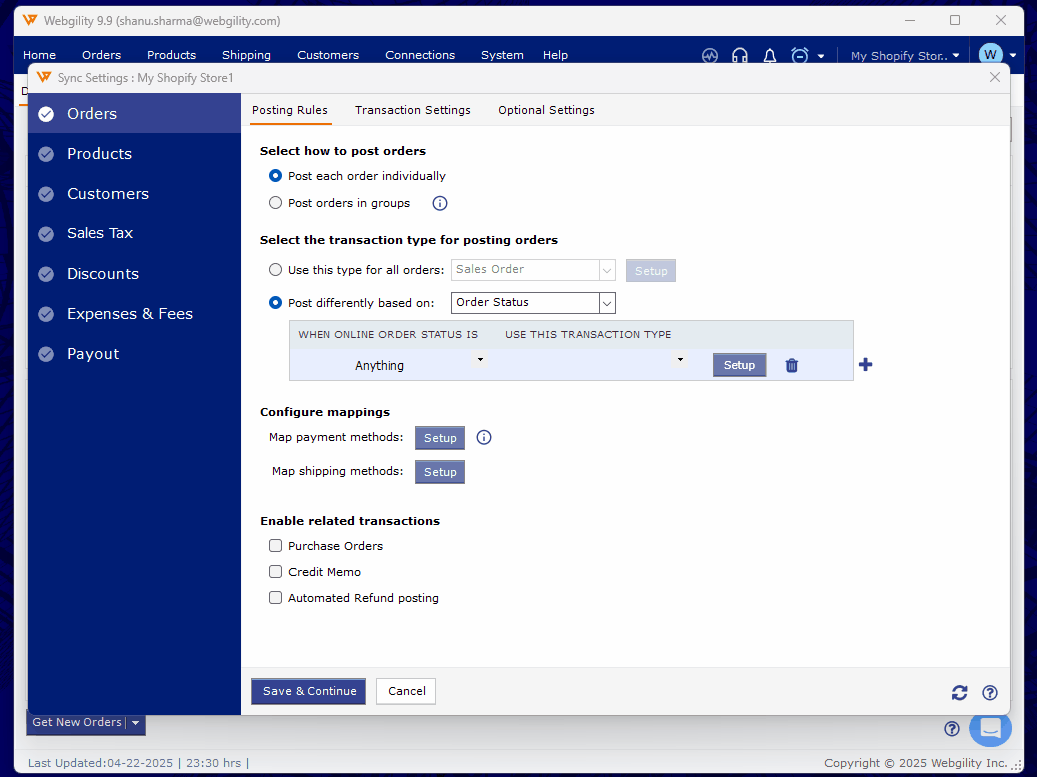Click info icon next to payment methods Setup
Viewport: 1037px width, 777px height.
pyautogui.click(x=484, y=438)
